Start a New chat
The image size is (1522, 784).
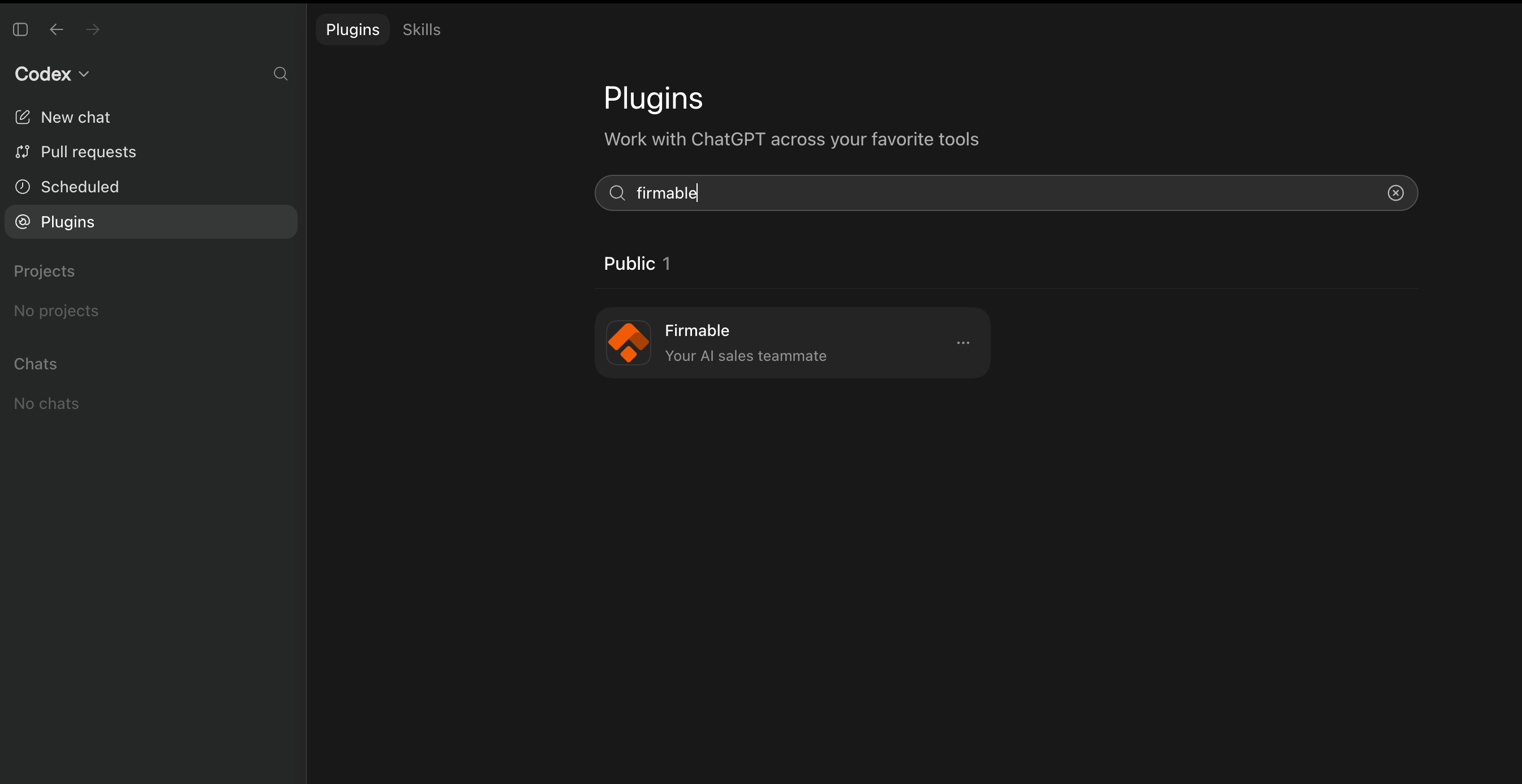click(151, 117)
